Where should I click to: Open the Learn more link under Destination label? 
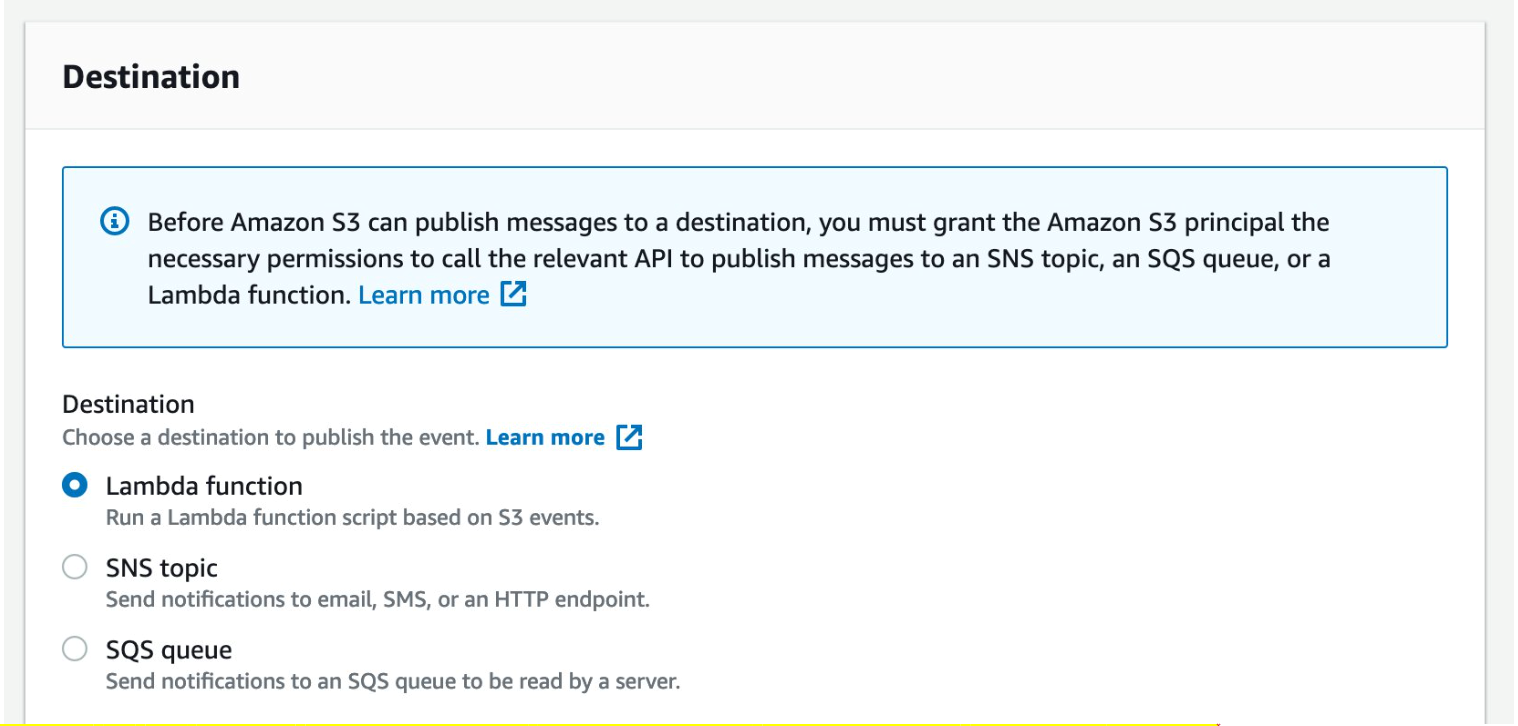544,437
